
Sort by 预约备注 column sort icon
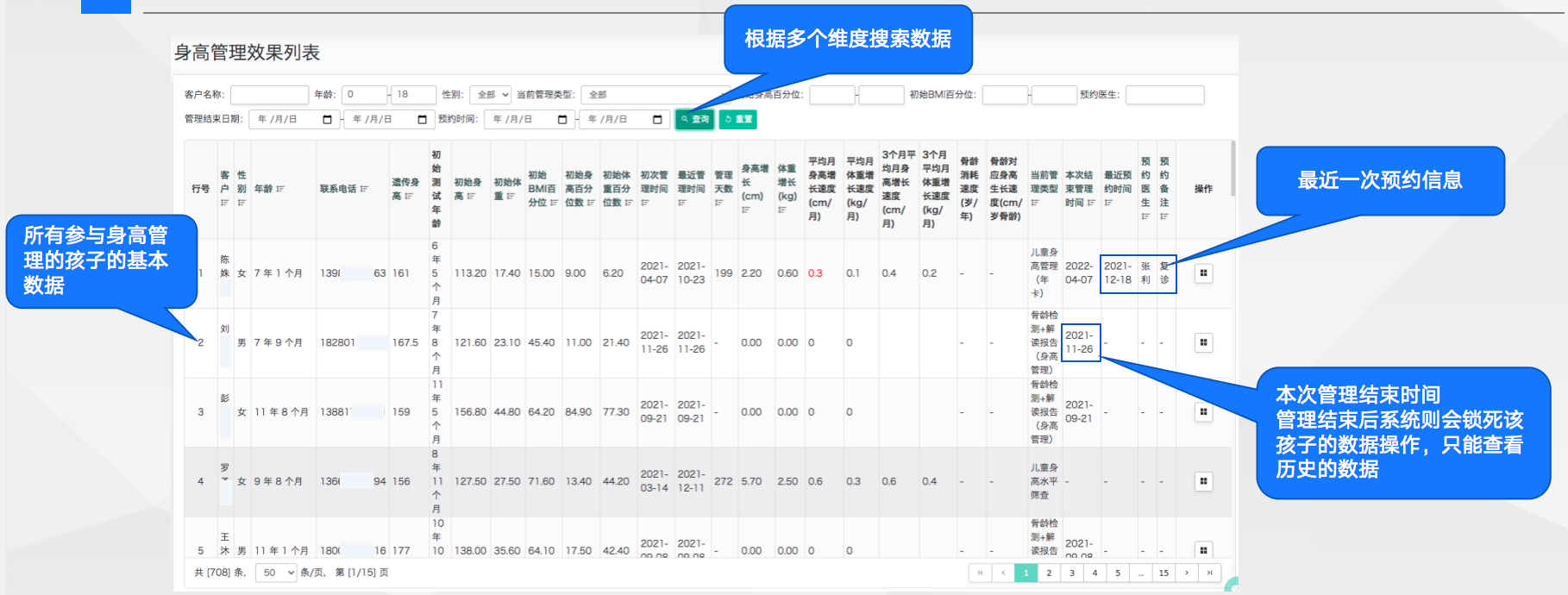pos(1164,216)
